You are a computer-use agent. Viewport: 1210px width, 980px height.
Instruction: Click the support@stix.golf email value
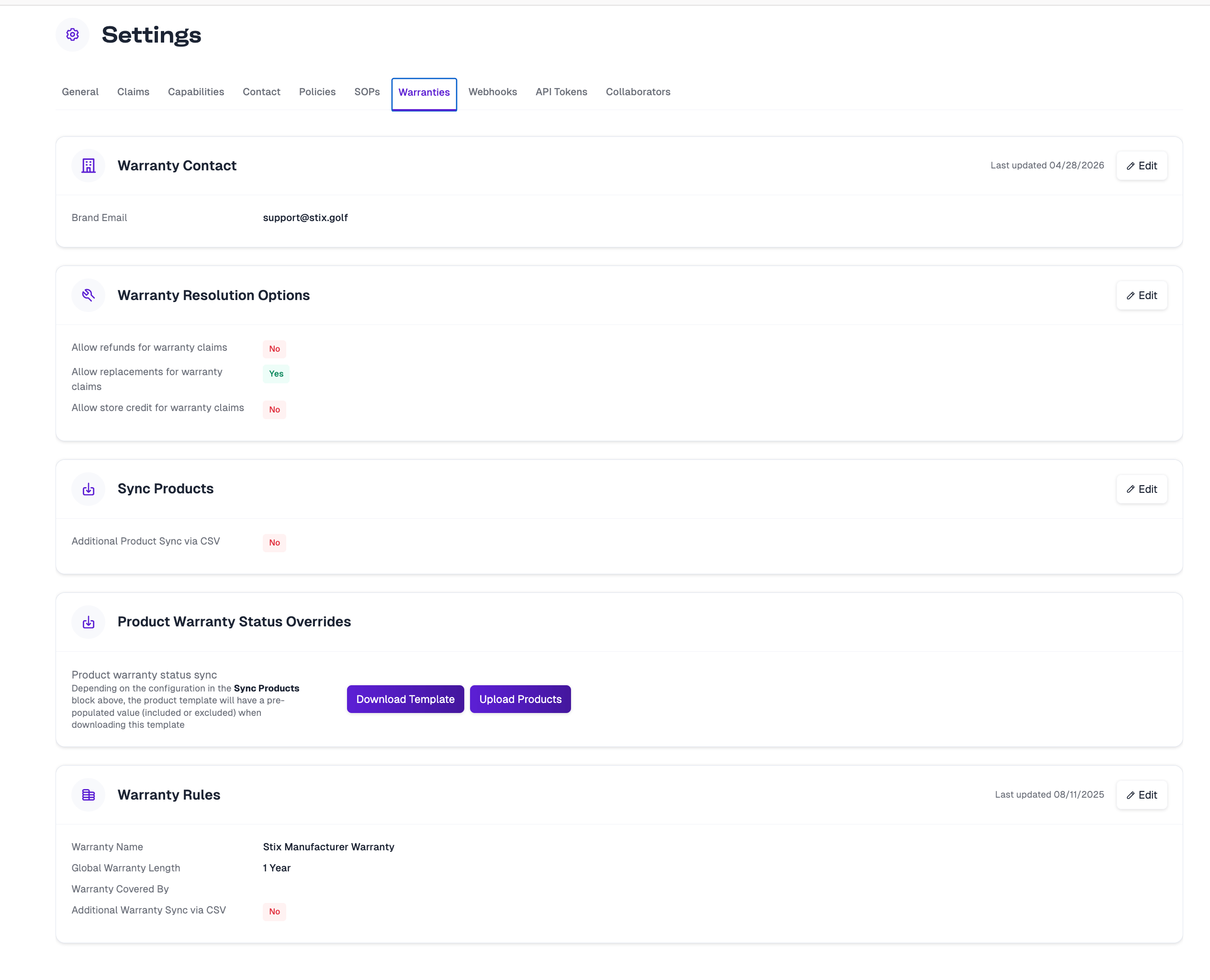click(x=305, y=218)
